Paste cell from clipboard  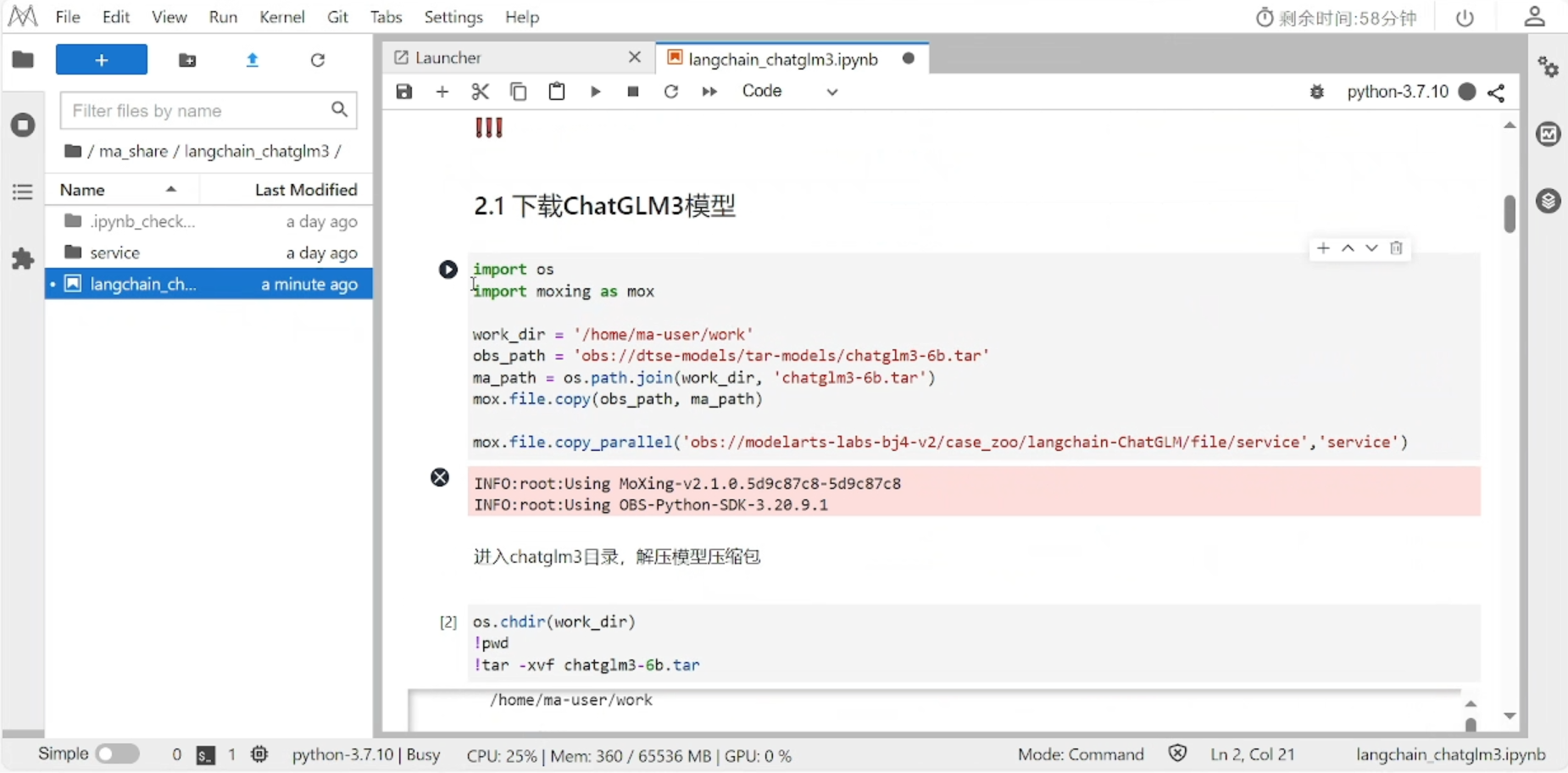[x=557, y=92]
